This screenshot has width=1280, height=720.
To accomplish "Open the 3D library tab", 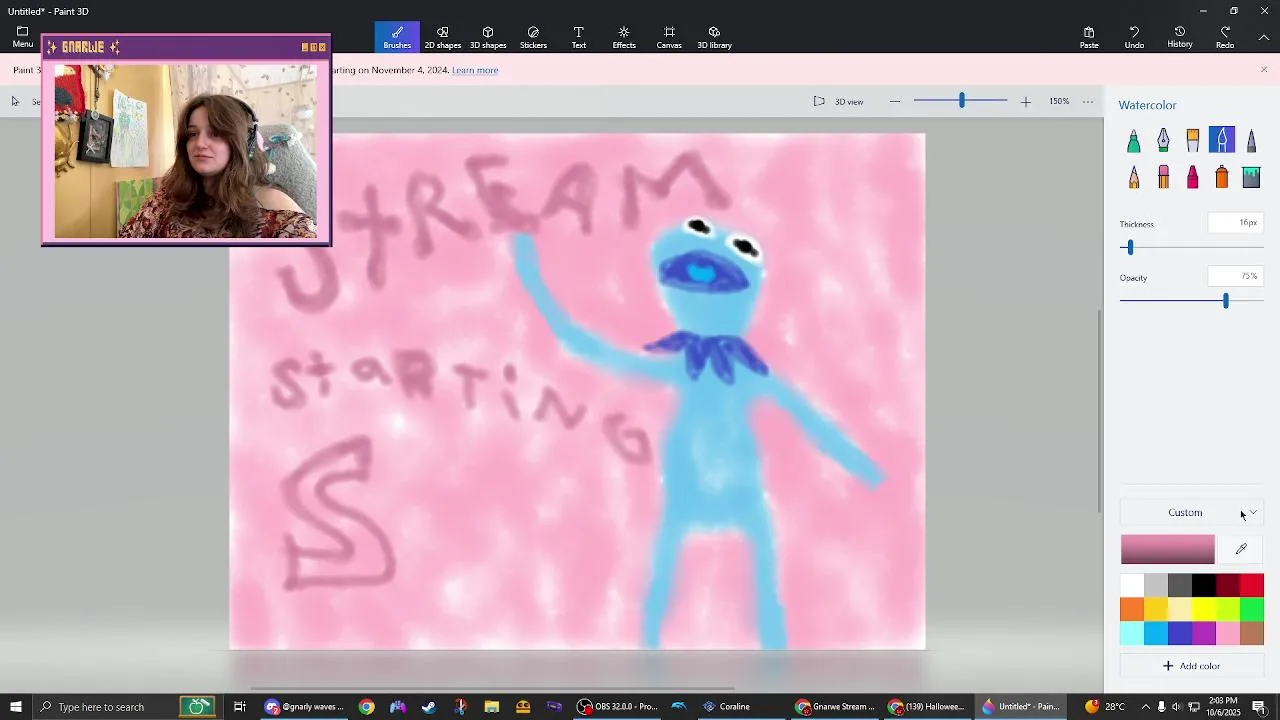I will coord(714,37).
